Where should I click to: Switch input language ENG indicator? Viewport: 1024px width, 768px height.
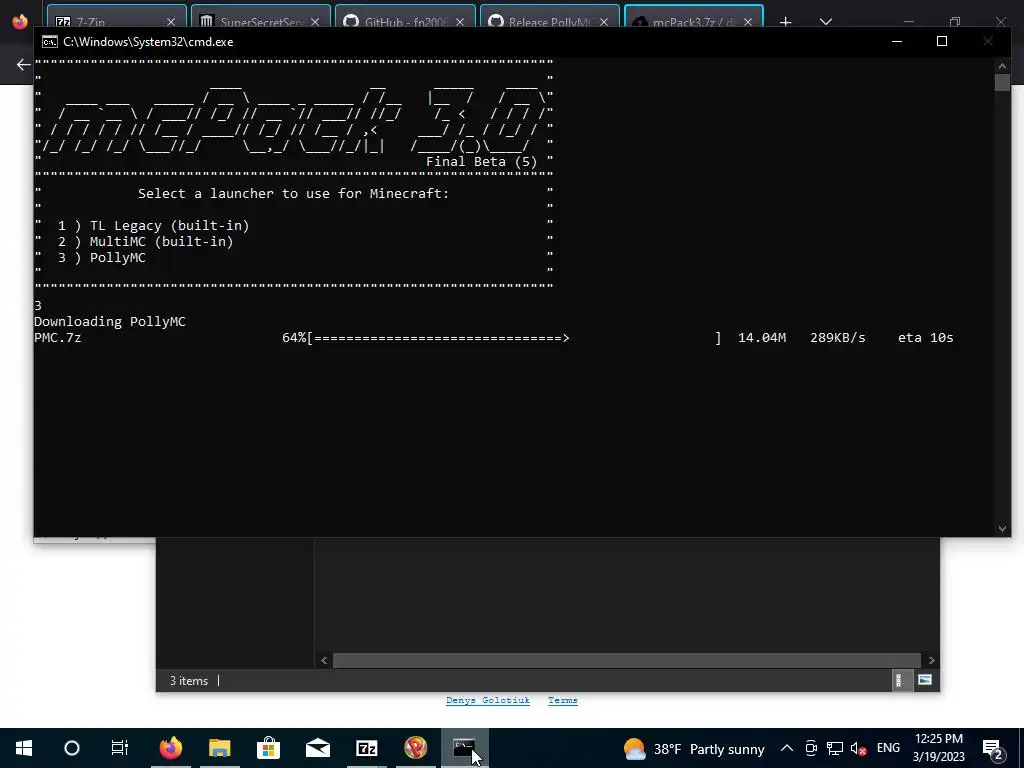click(x=888, y=748)
